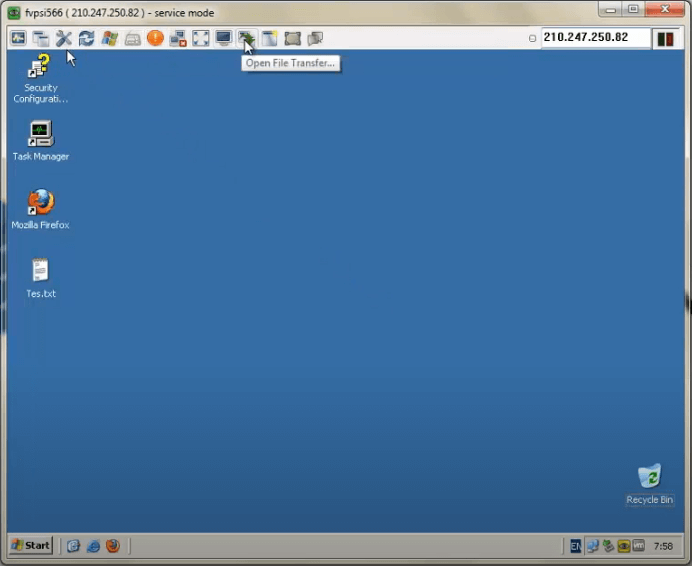This screenshot has height=566, width=692.
Task: Open Security Configuration desktop shortcut
Action: click(41, 79)
